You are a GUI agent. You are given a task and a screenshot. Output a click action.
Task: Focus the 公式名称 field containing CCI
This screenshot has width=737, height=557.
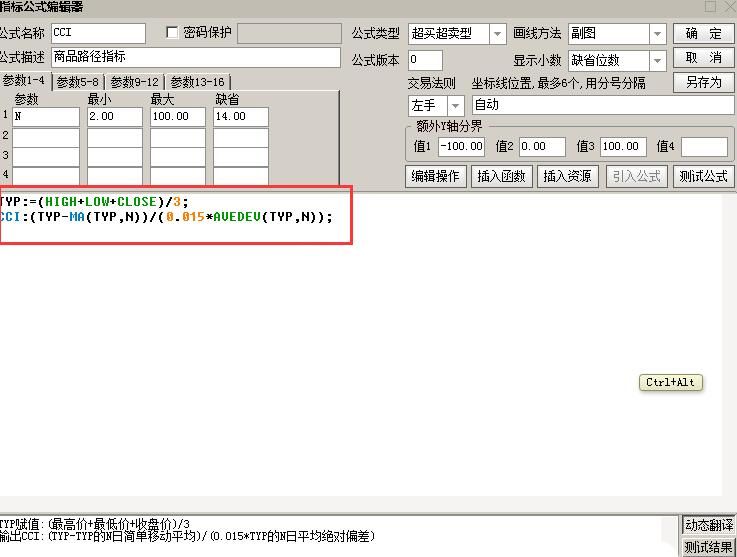pos(98,33)
